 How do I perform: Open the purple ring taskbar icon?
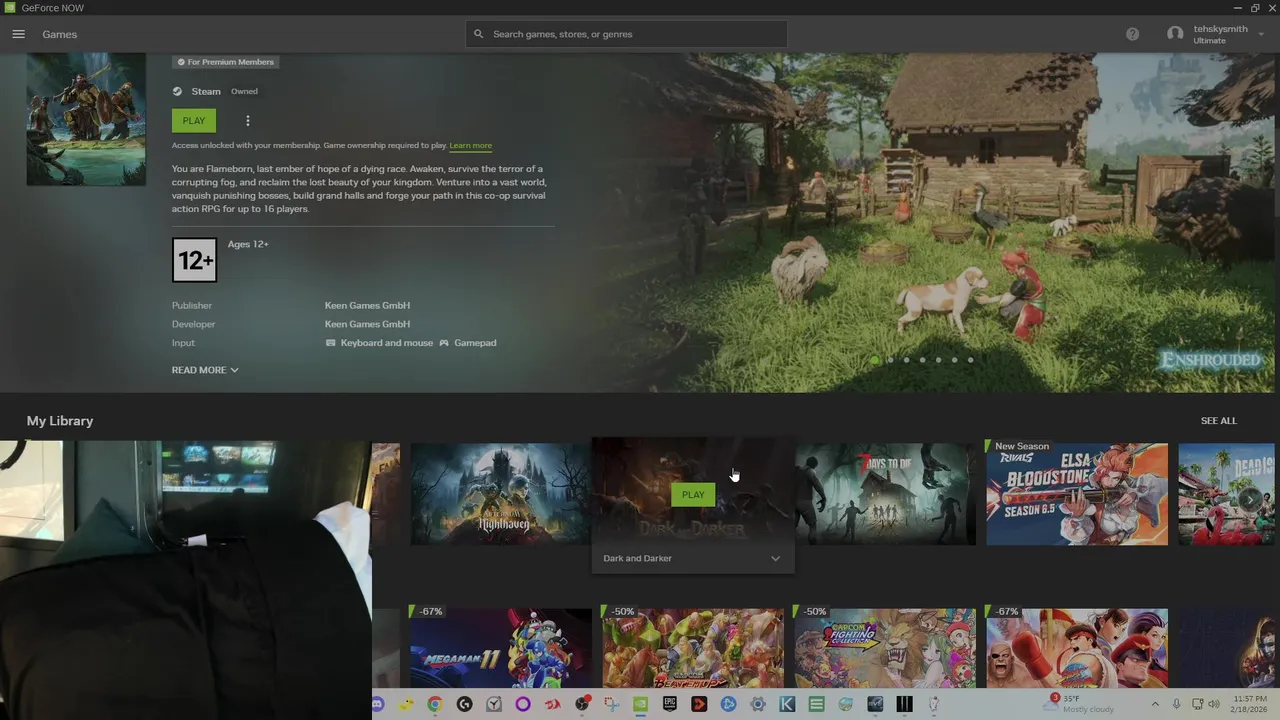coord(523,704)
